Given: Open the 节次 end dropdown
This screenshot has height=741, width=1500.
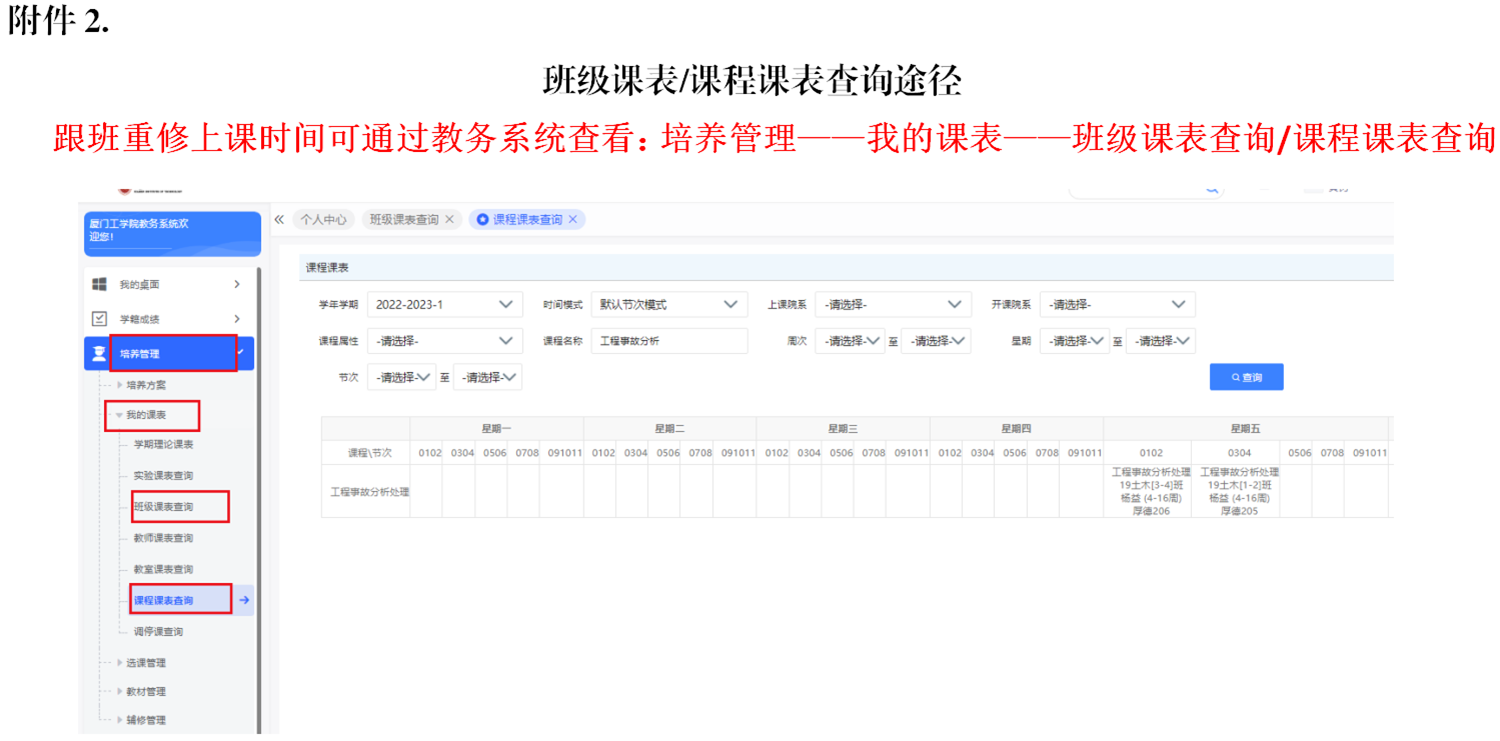Looking at the screenshot, I should pos(487,377).
